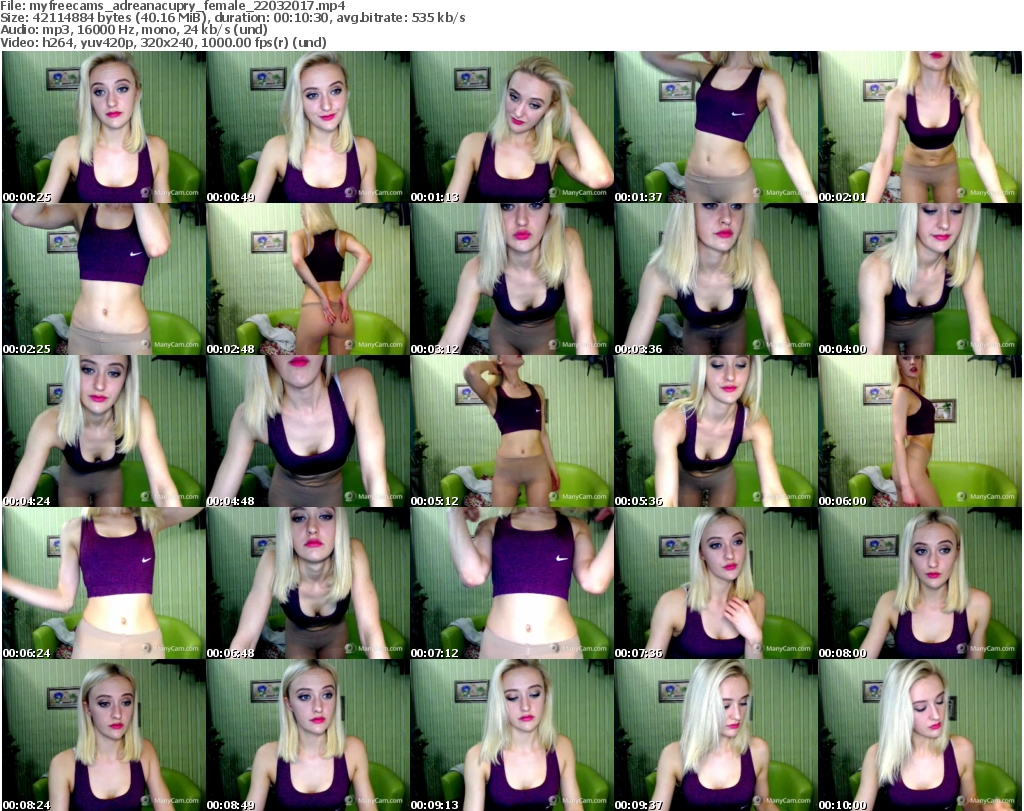Choose the thumbnail at 00:03:12

click(512, 279)
